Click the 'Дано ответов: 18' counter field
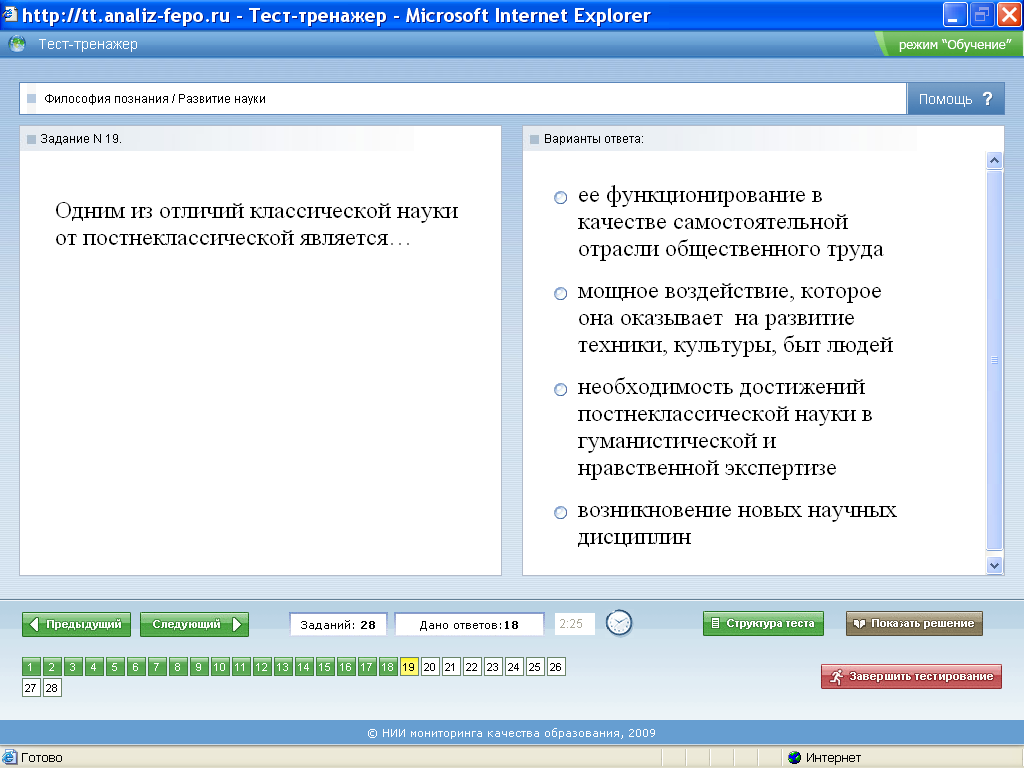This screenshot has height=768, width=1024. tap(469, 624)
